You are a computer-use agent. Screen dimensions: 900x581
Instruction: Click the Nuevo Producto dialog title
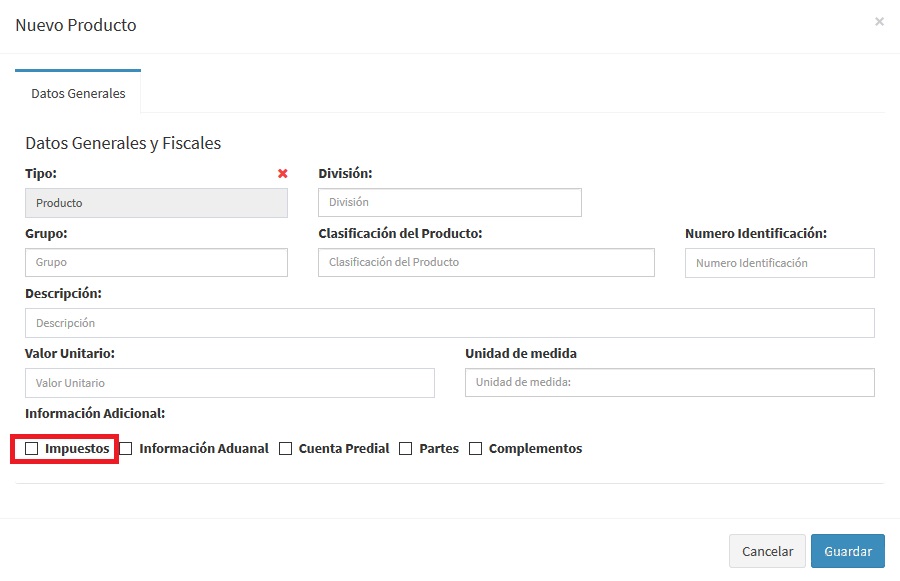pos(76,25)
